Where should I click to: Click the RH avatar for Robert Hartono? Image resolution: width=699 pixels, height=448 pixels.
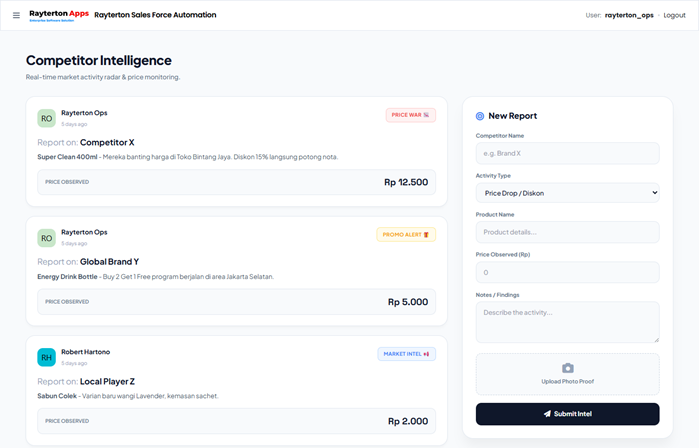coord(46,357)
